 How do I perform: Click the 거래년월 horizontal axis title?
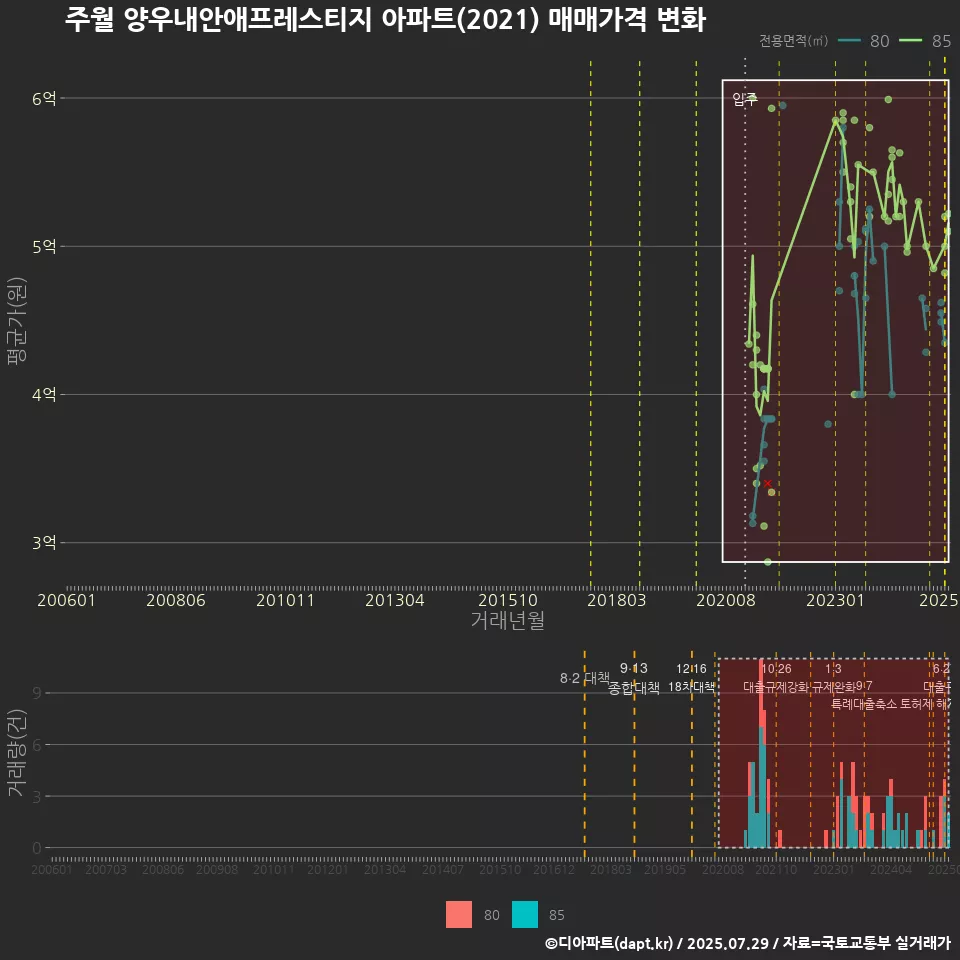pos(508,620)
